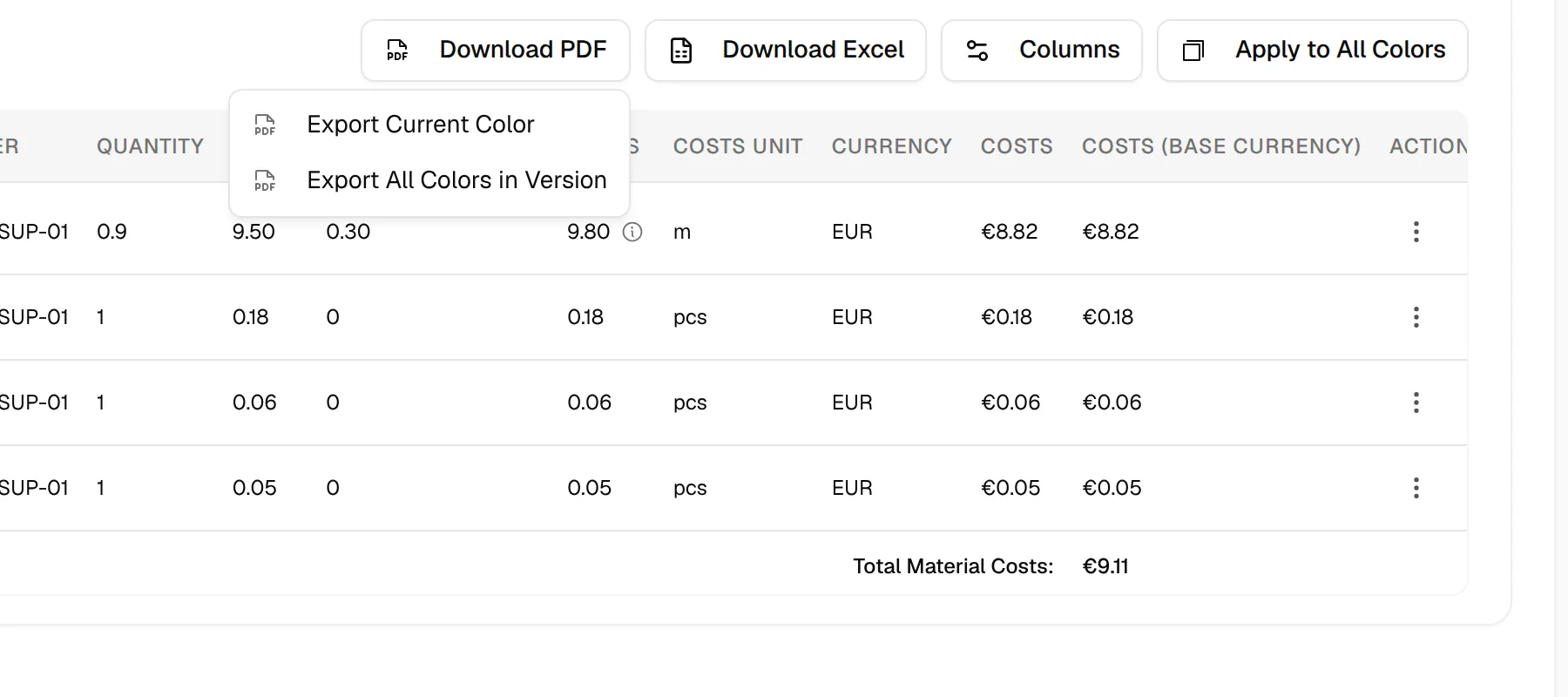Screen dimensions: 1568x697
Task: Click the costs cell €0.18 under COSTS
Action: (1007, 317)
